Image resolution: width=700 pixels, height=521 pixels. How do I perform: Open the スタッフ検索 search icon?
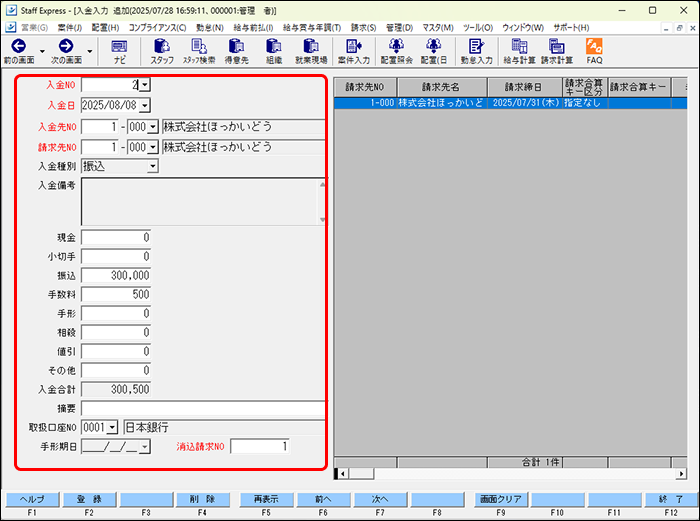point(199,46)
